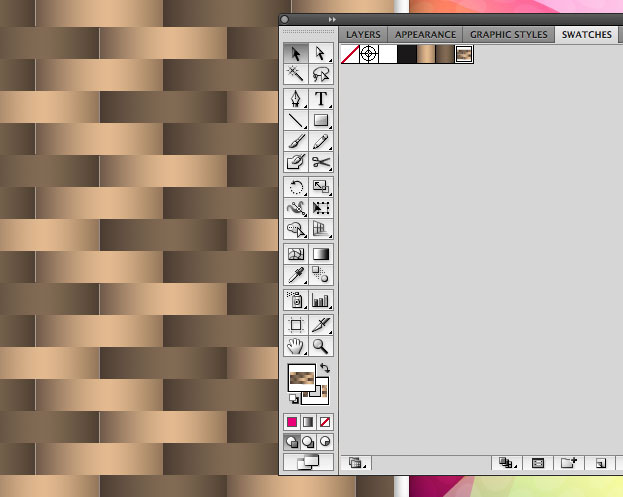The width and height of the screenshot is (623, 497).
Task: Pick the Paintbrush tool
Action: coord(296,141)
